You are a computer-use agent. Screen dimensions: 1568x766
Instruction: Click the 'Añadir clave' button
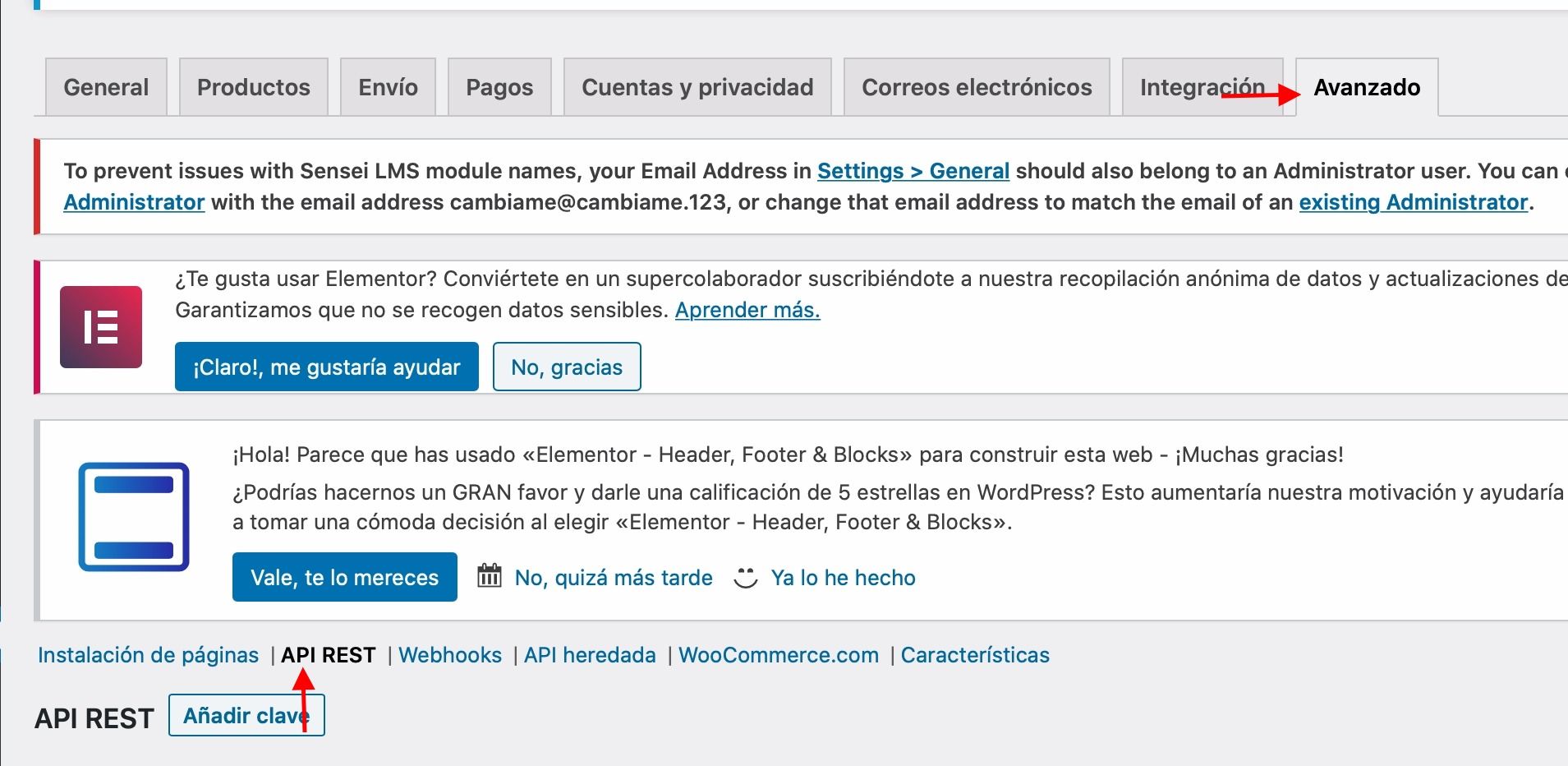click(x=246, y=715)
